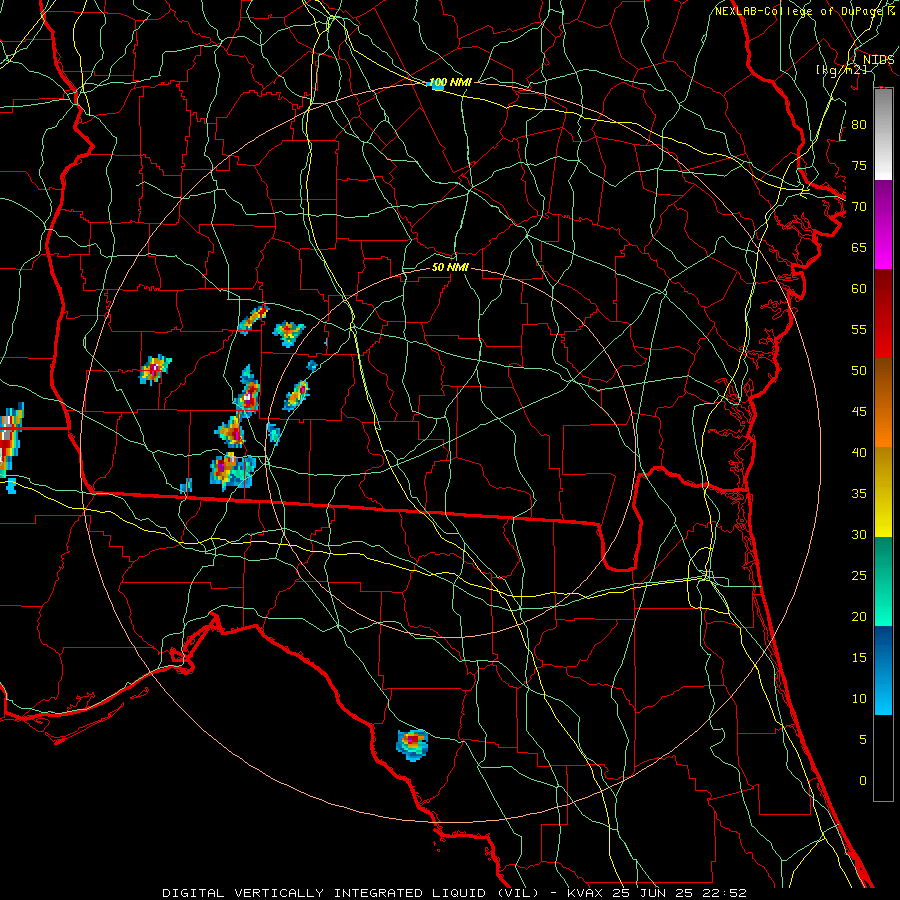Select the 30 value on the VIL scale

pos(859,535)
